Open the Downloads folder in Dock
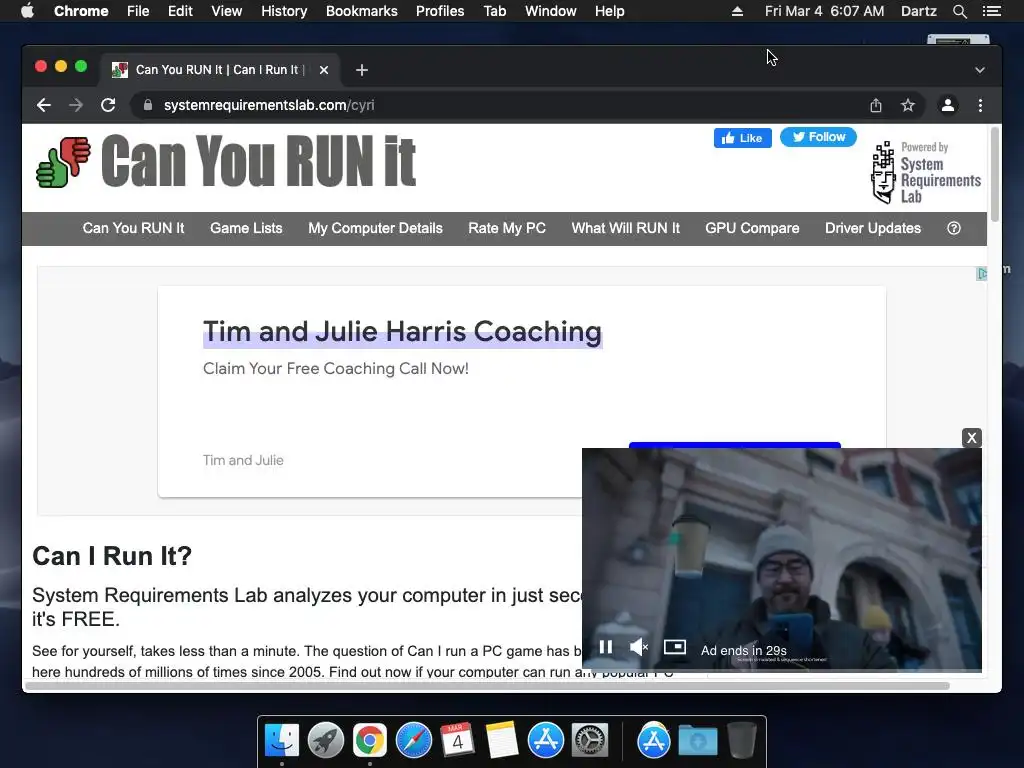This screenshot has height=768, width=1024. 697,741
